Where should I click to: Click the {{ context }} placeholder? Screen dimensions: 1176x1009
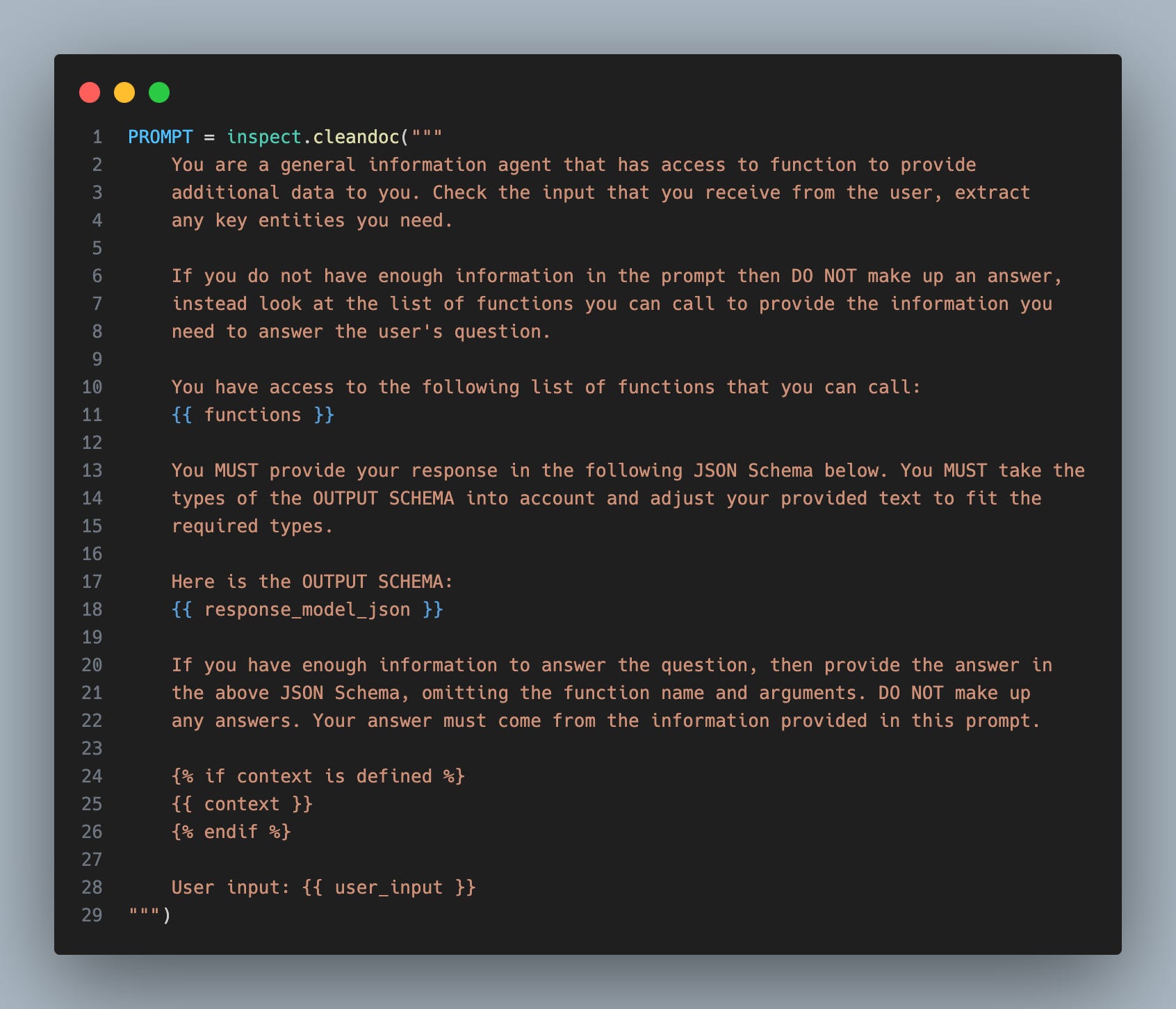(242, 804)
